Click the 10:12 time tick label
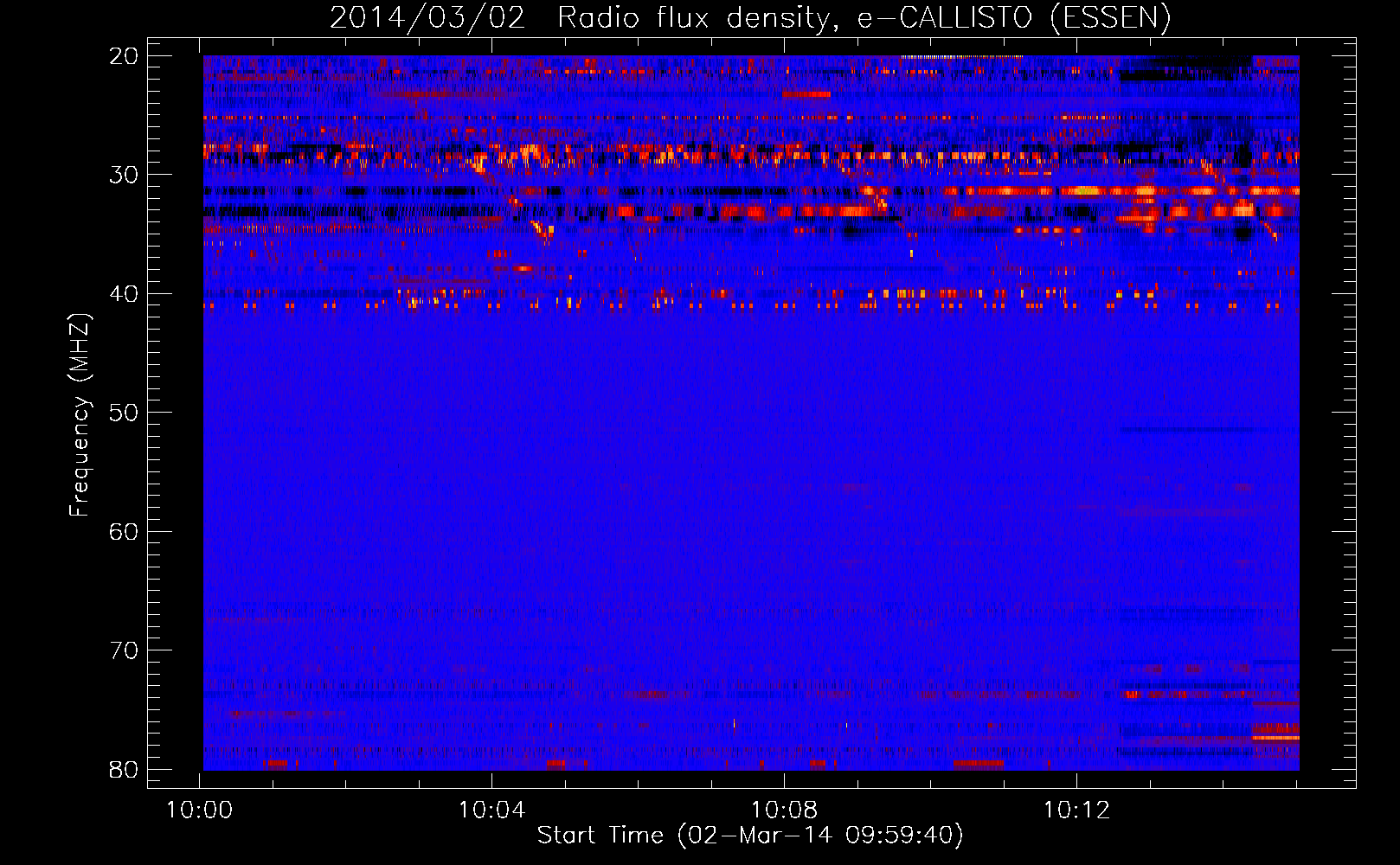This screenshot has height=865, width=1400. pyautogui.click(x=1077, y=811)
